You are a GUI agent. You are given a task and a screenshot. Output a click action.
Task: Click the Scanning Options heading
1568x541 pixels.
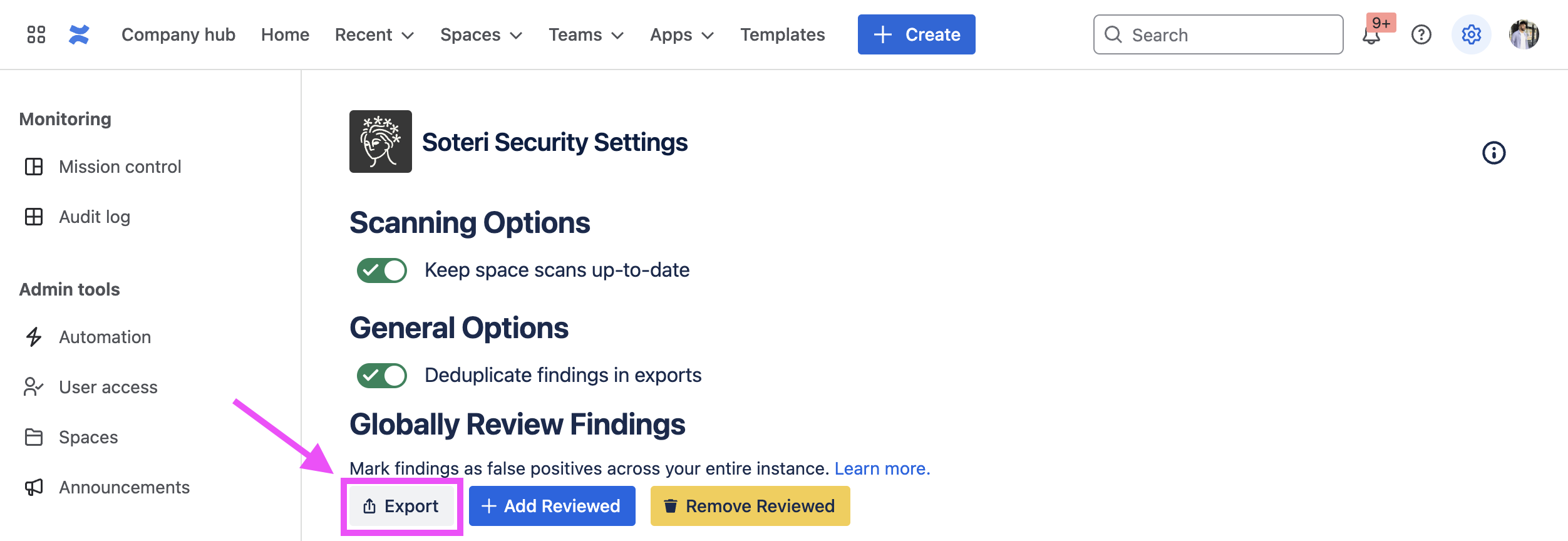(470, 223)
